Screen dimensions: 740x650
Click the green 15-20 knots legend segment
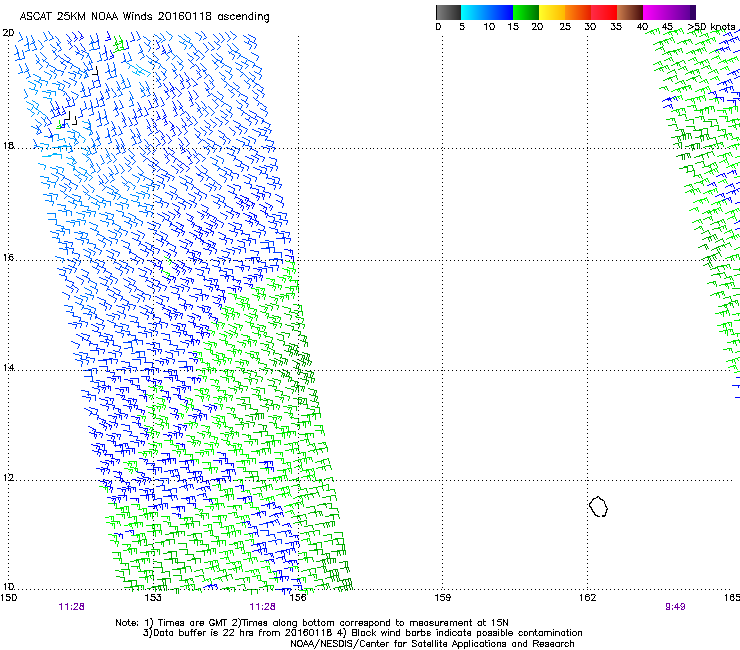pyautogui.click(x=526, y=12)
